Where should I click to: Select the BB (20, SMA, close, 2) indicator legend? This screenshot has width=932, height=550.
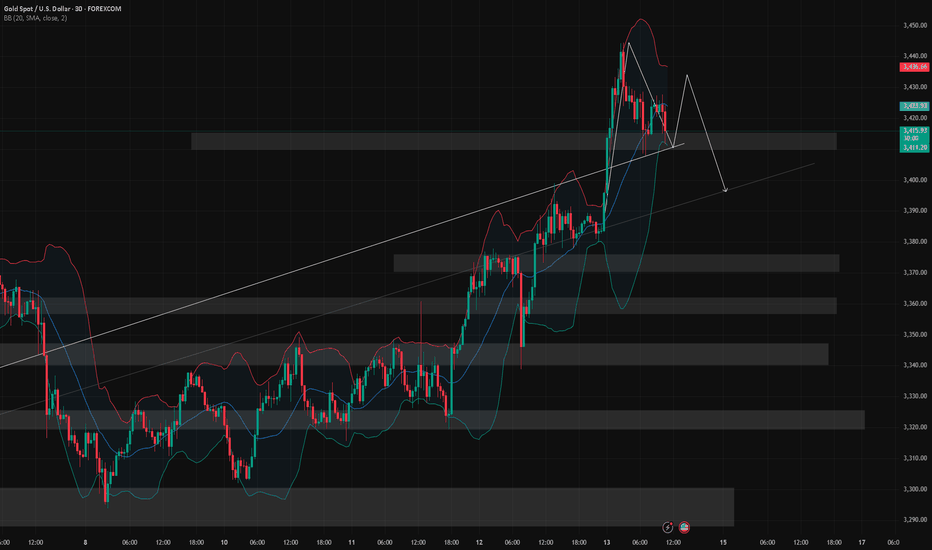pos(35,18)
